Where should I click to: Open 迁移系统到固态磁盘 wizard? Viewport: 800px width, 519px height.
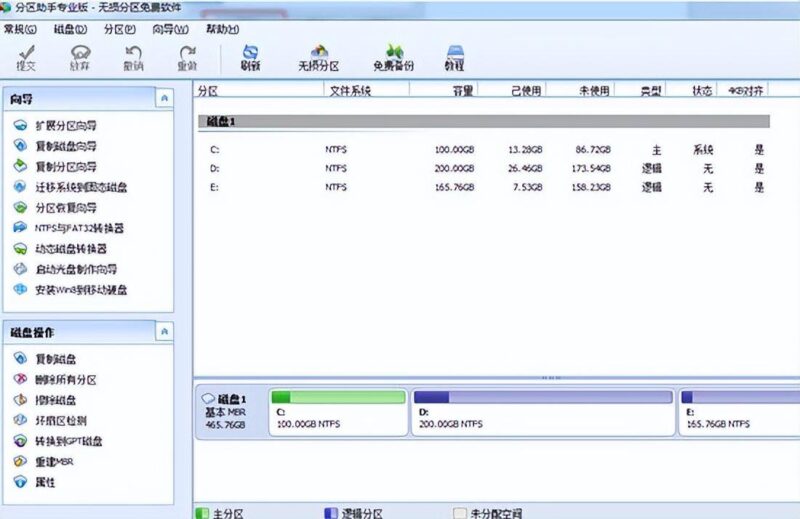pyautogui.click(x=80, y=187)
